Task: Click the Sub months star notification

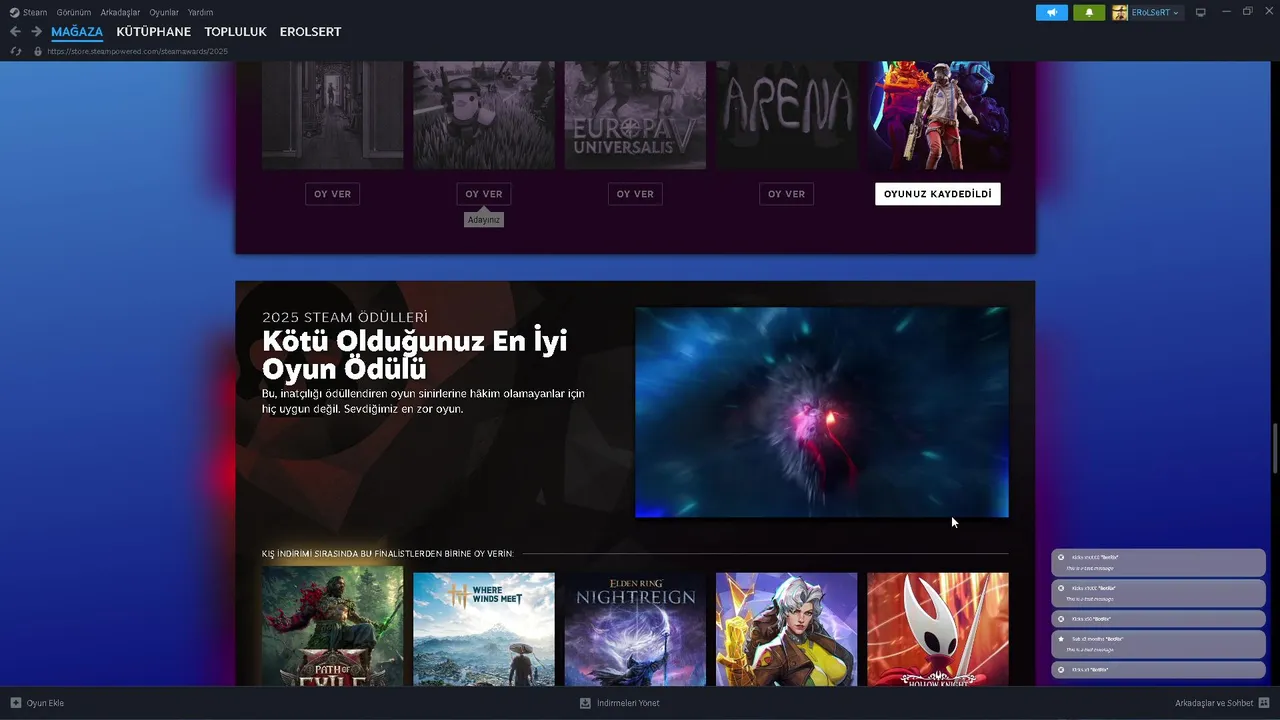Action: [x=1158, y=643]
